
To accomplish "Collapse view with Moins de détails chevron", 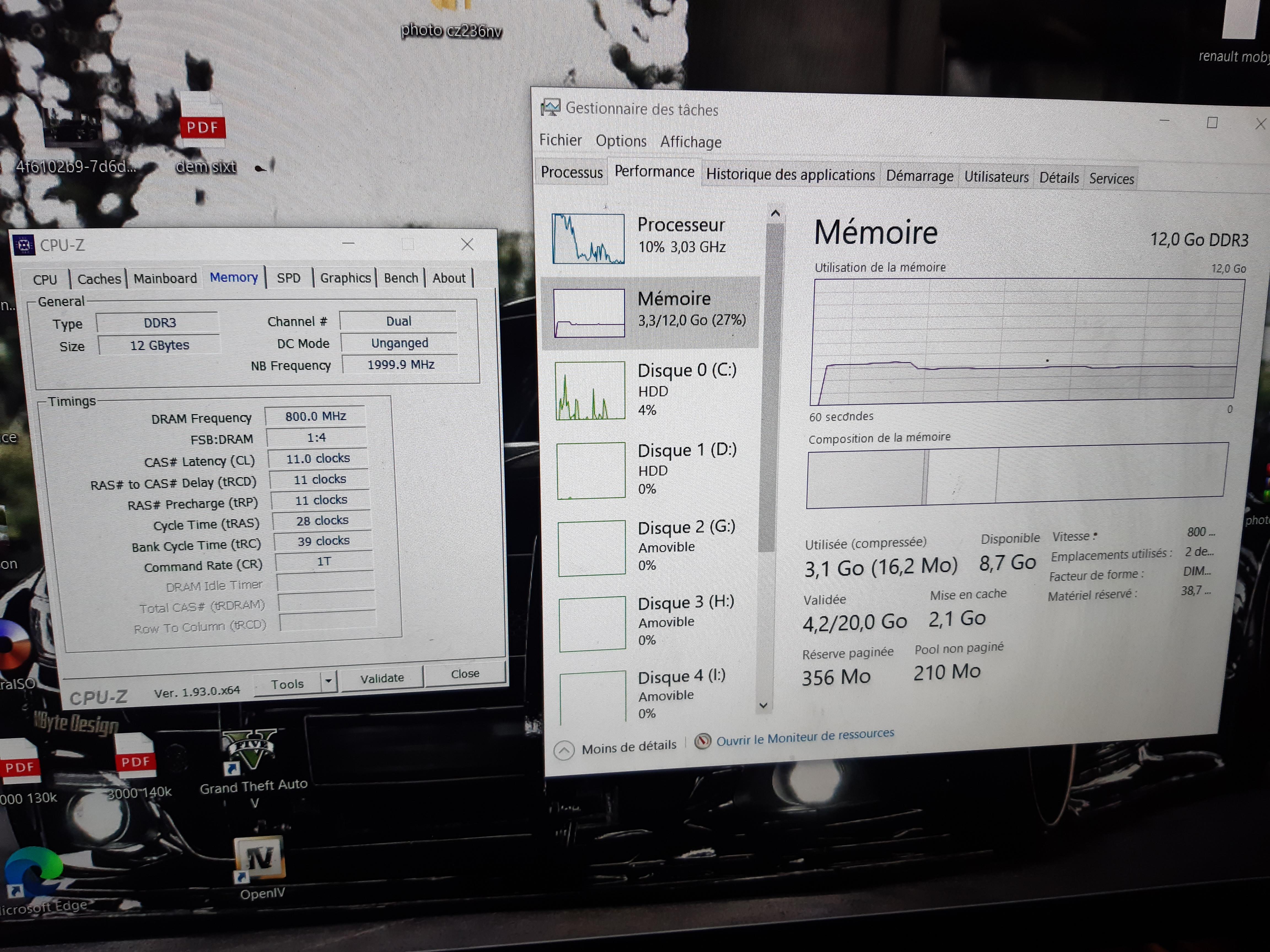I will (564, 750).
